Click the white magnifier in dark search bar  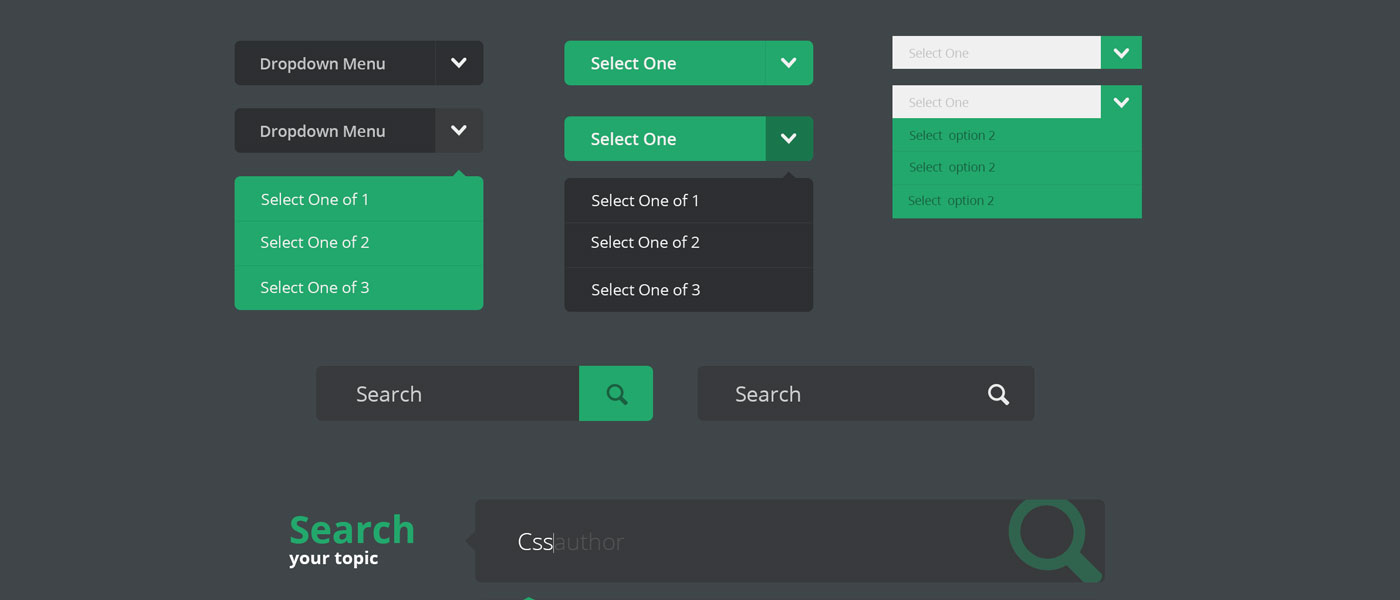point(998,394)
